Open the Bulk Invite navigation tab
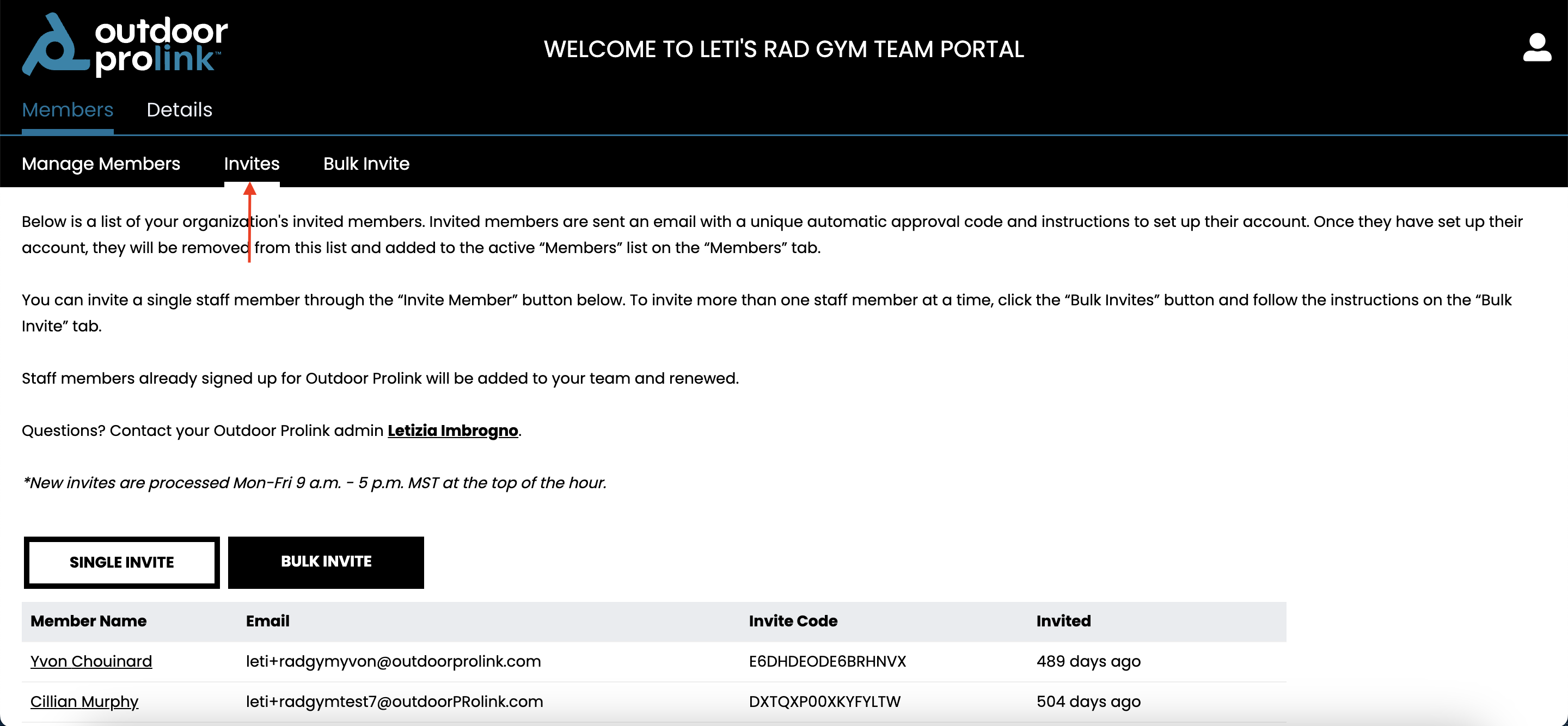Image resolution: width=1568 pixels, height=726 pixels. 366,163
